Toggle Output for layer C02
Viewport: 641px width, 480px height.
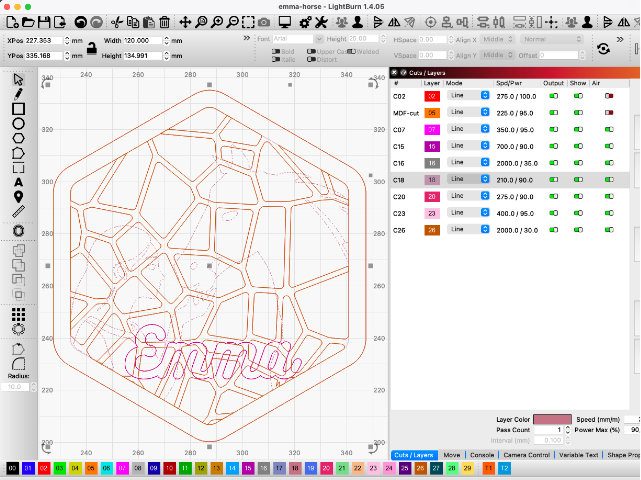554,96
